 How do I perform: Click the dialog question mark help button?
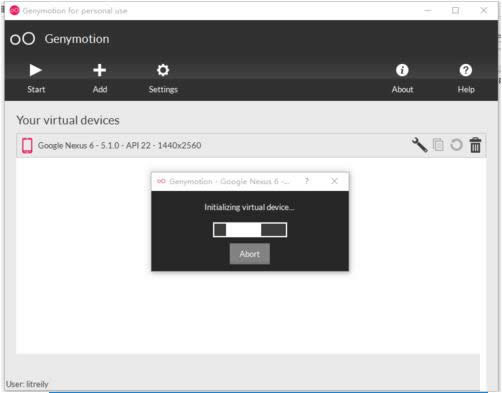coord(307,181)
